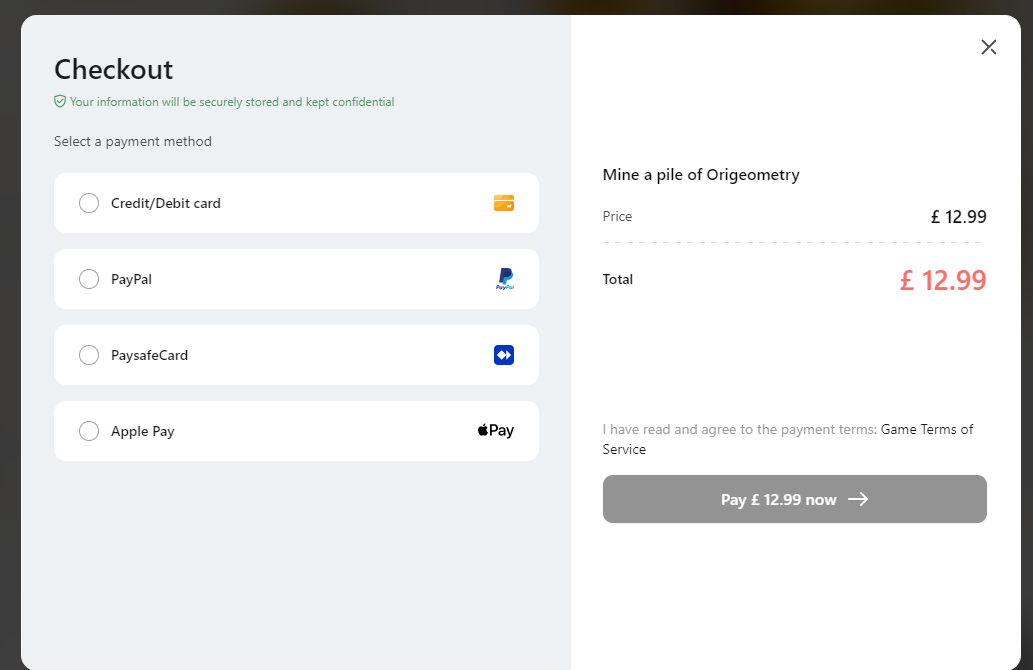The height and width of the screenshot is (670, 1033).
Task: Pick the PaysafeCard radio button
Action: tap(89, 355)
